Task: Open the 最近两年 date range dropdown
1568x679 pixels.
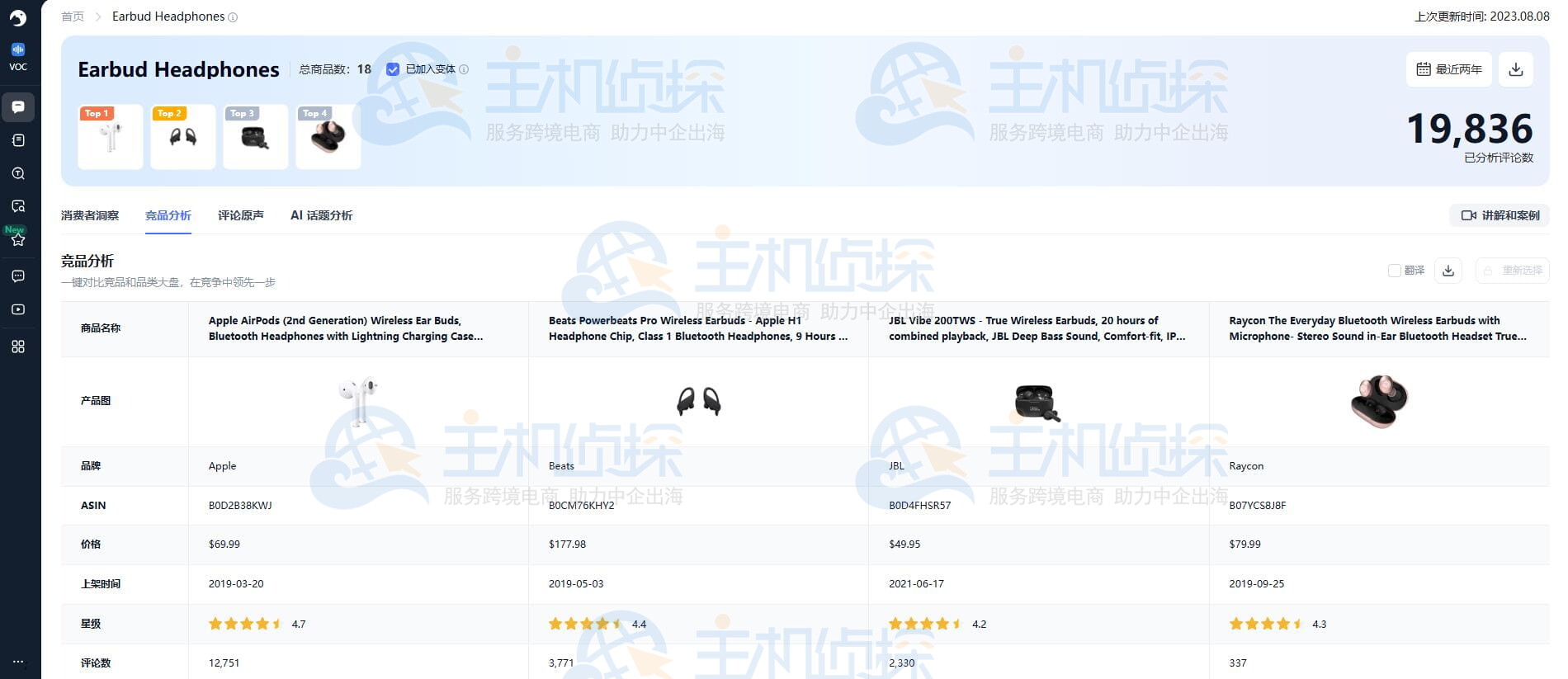Action: point(1449,69)
